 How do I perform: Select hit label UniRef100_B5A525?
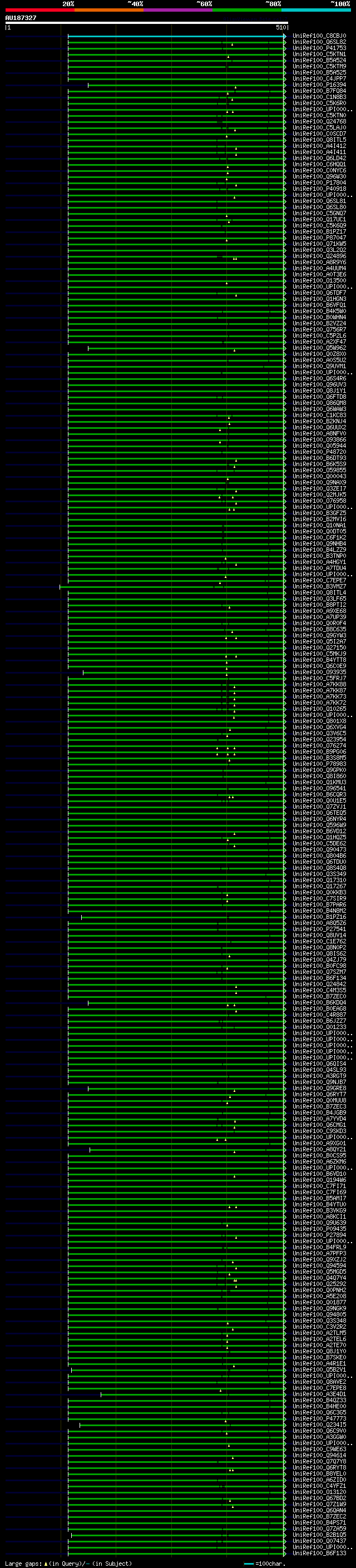(x=319, y=72)
